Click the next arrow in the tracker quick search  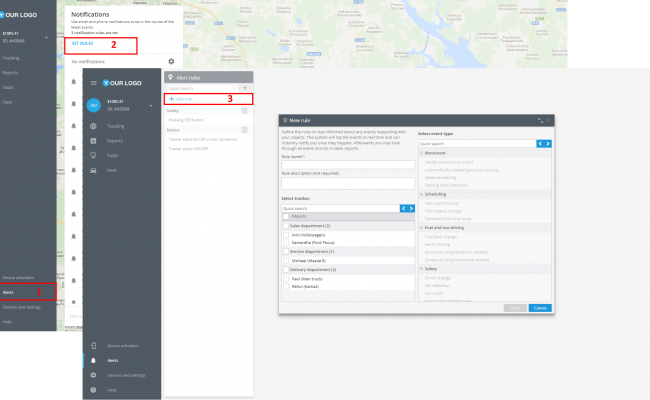(x=411, y=208)
